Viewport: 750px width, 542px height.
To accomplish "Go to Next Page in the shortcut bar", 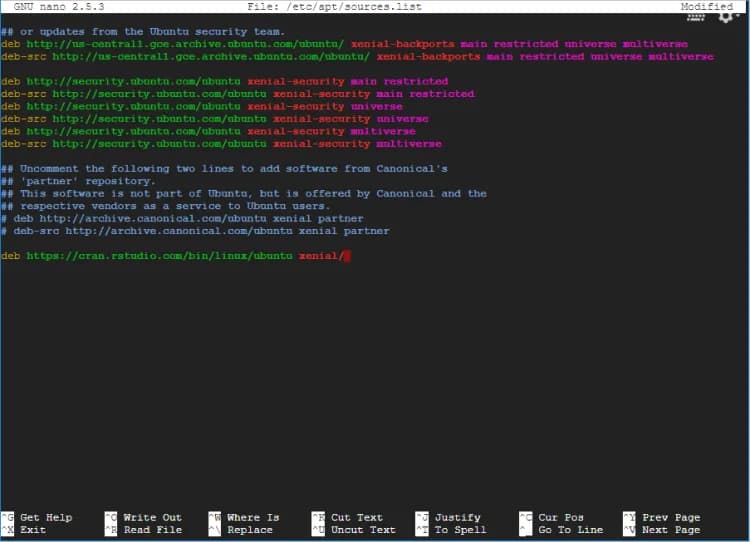I will pyautogui.click(x=671, y=530).
